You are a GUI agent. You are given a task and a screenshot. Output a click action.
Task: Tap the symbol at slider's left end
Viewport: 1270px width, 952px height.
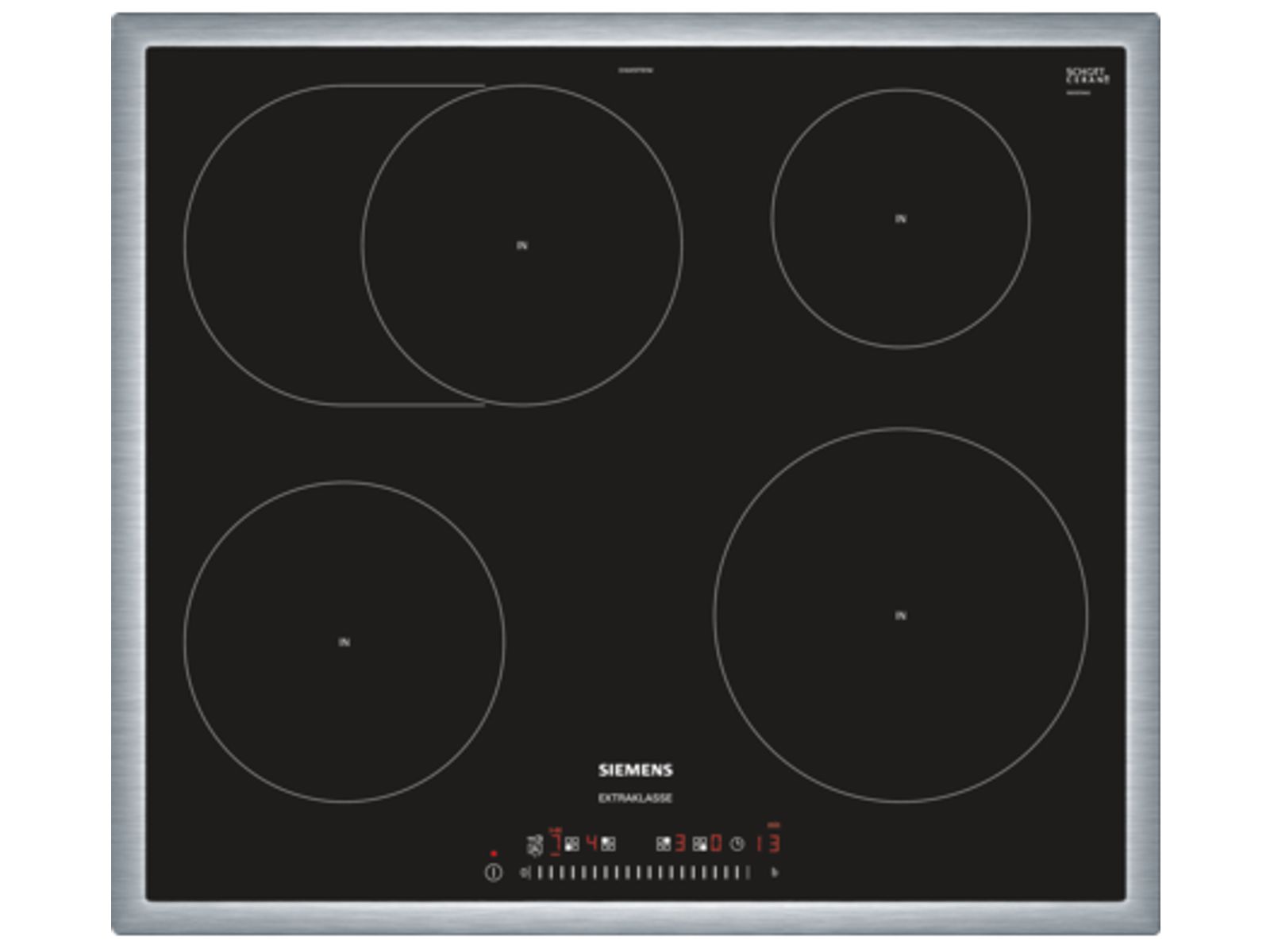click(523, 873)
